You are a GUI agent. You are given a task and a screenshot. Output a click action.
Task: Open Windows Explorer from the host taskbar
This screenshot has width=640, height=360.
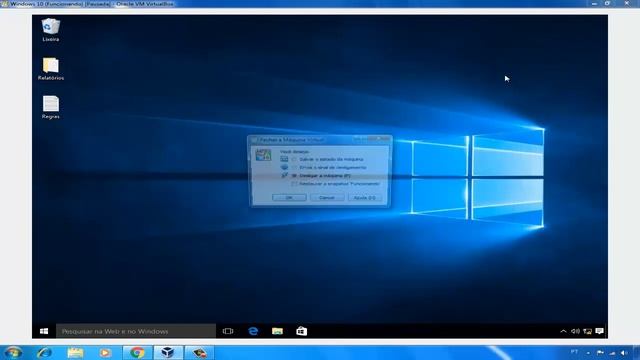[x=75, y=352]
